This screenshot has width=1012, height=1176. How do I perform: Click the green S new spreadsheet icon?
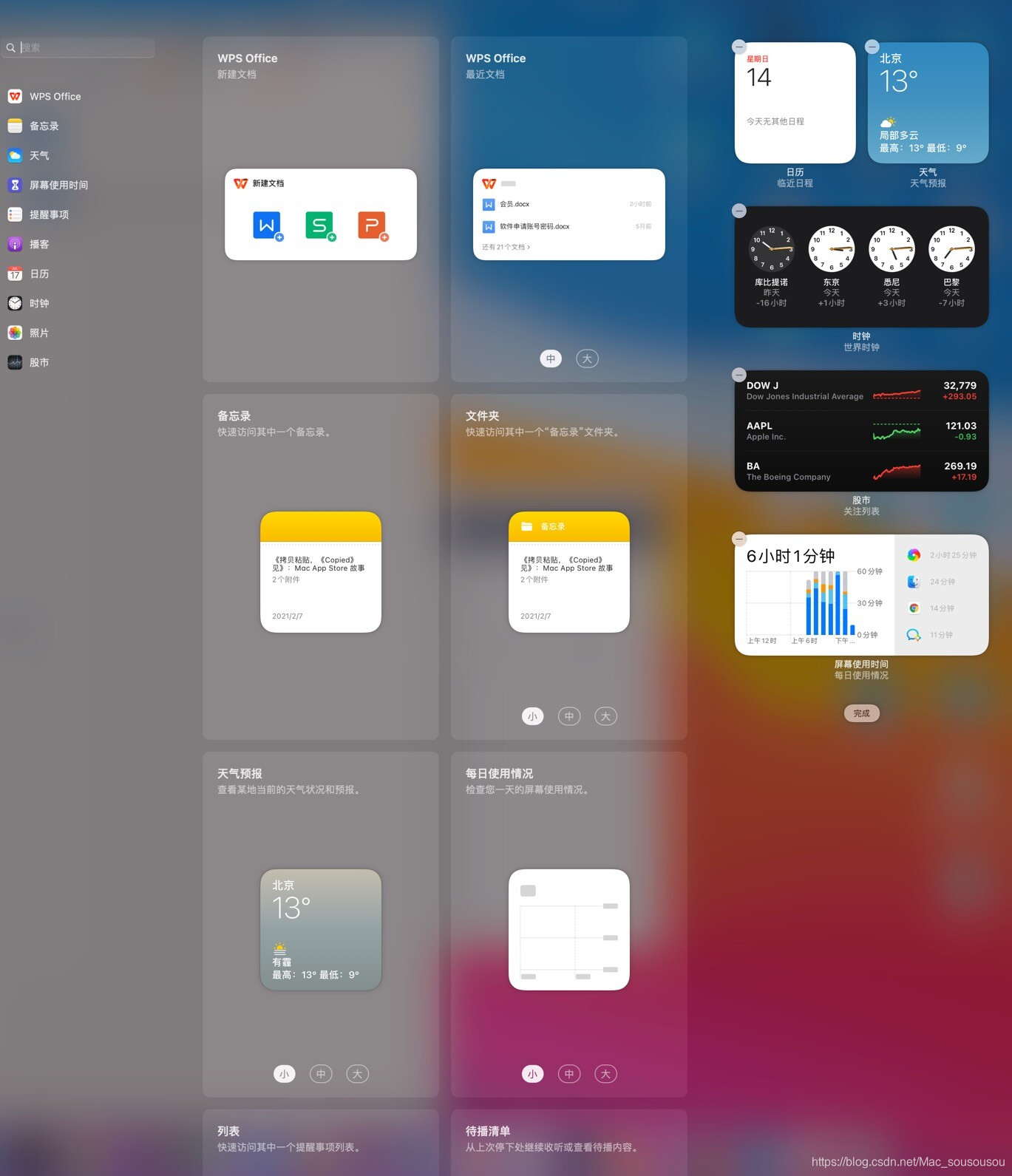pos(320,225)
